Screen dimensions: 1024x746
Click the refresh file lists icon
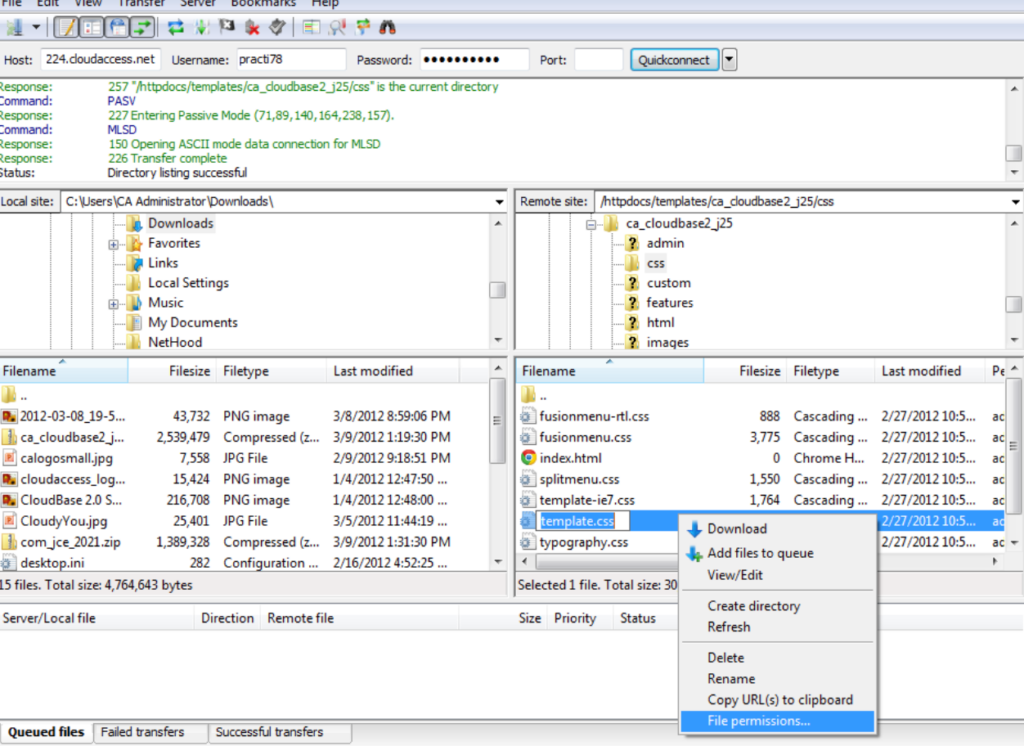pyautogui.click(x=176, y=27)
